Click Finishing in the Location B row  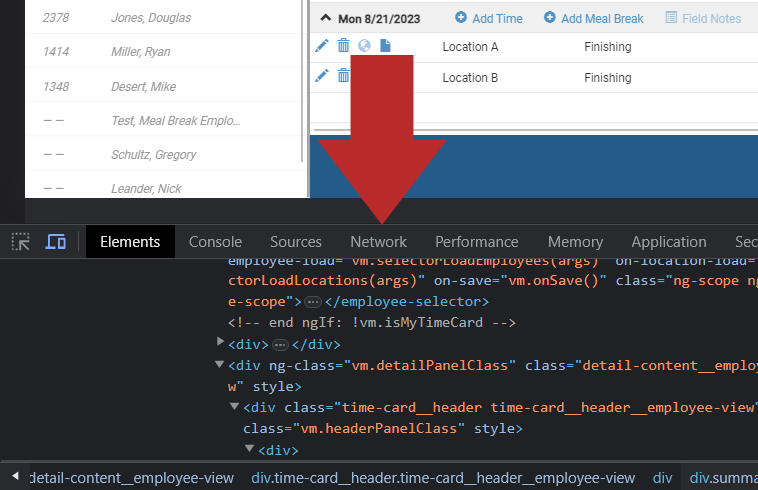coord(608,77)
